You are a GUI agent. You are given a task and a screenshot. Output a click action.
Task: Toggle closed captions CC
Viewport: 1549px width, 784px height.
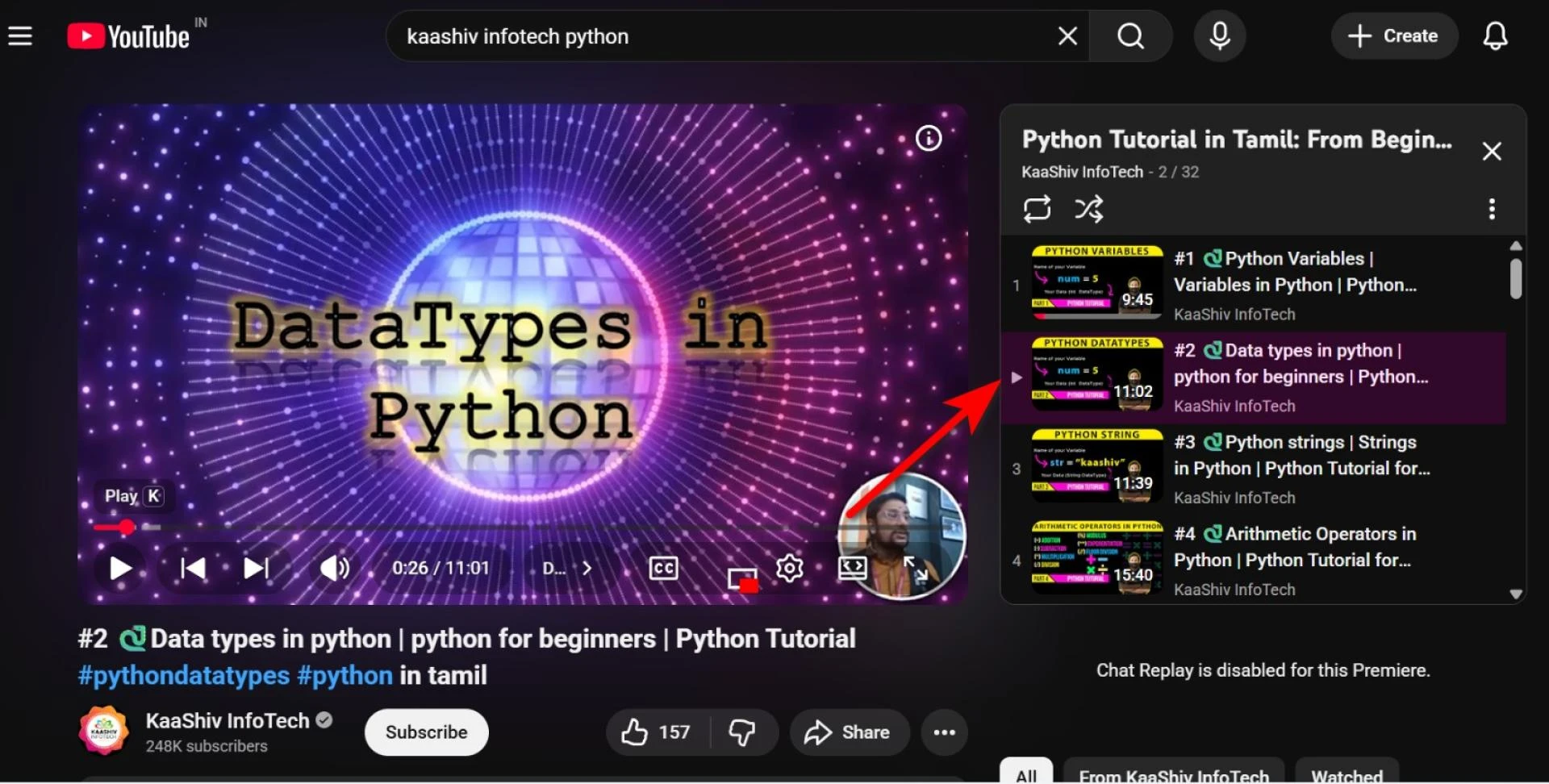click(663, 569)
